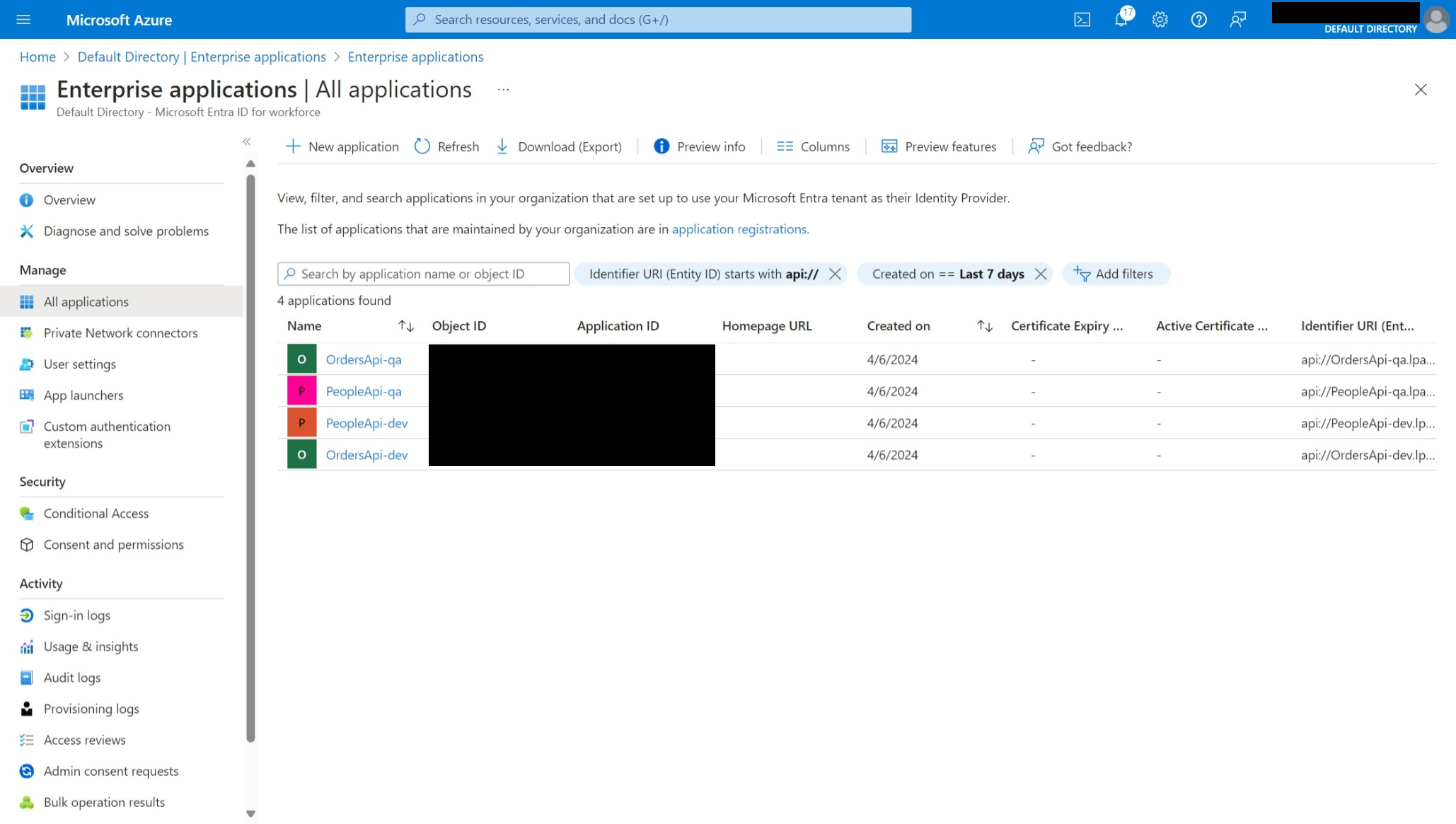This screenshot has width=1456, height=824.
Task: Open the Columns chooser
Action: pos(813,146)
